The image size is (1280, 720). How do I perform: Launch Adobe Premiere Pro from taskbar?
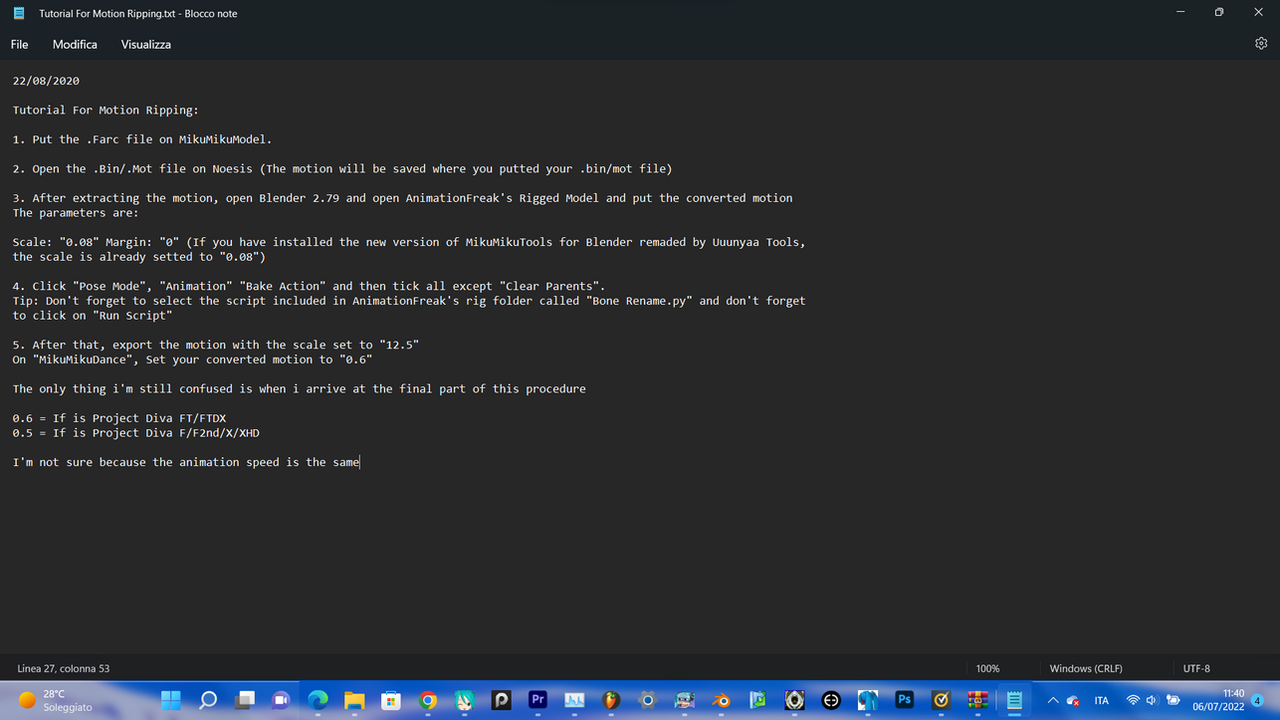point(537,700)
